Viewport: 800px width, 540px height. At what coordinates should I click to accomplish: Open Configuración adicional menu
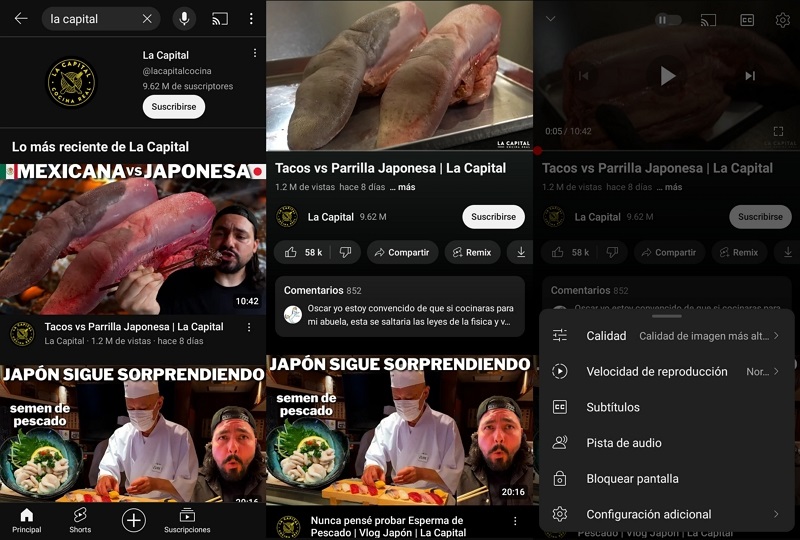pos(666,514)
